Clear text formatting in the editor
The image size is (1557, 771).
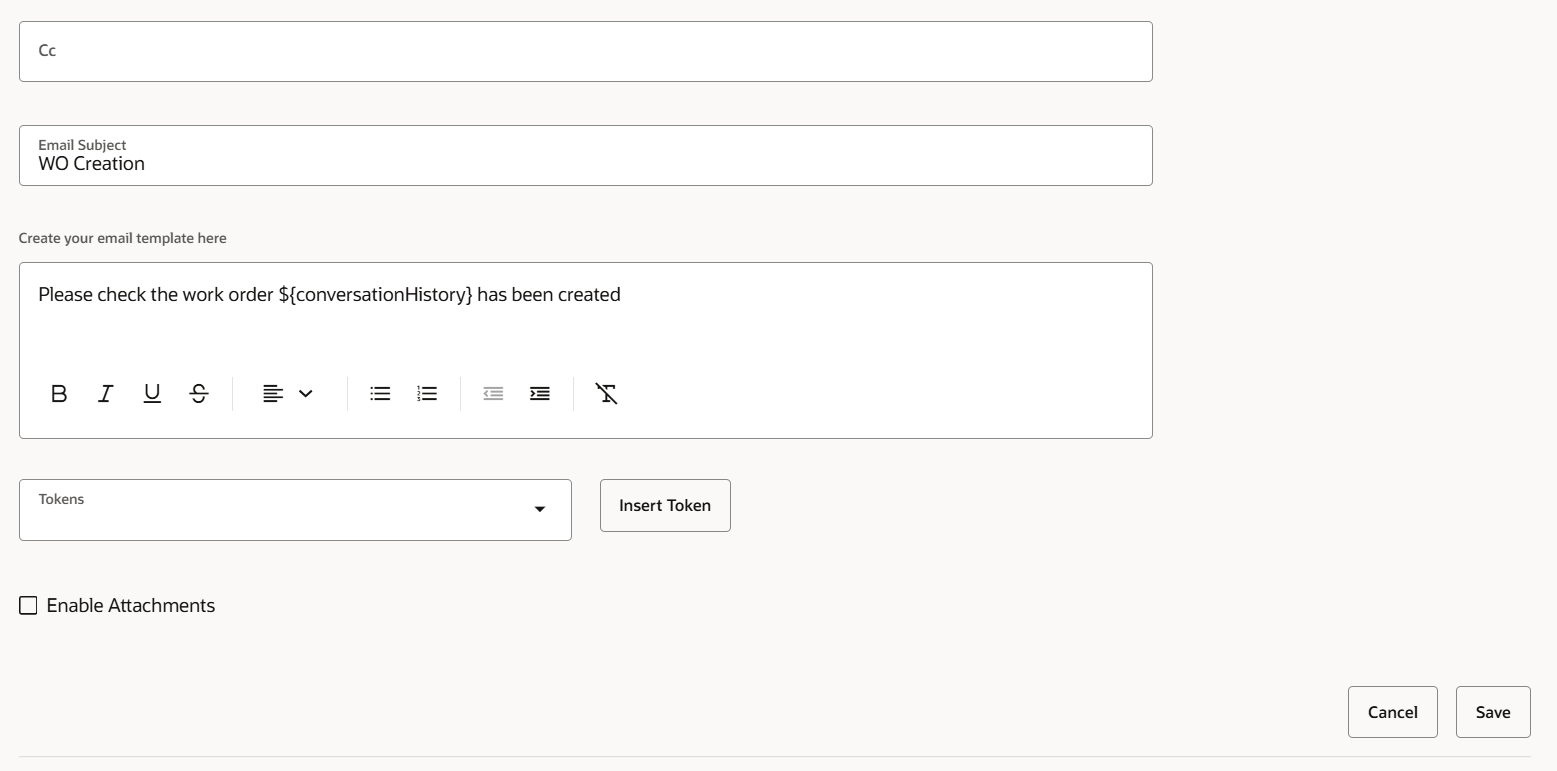(x=606, y=394)
